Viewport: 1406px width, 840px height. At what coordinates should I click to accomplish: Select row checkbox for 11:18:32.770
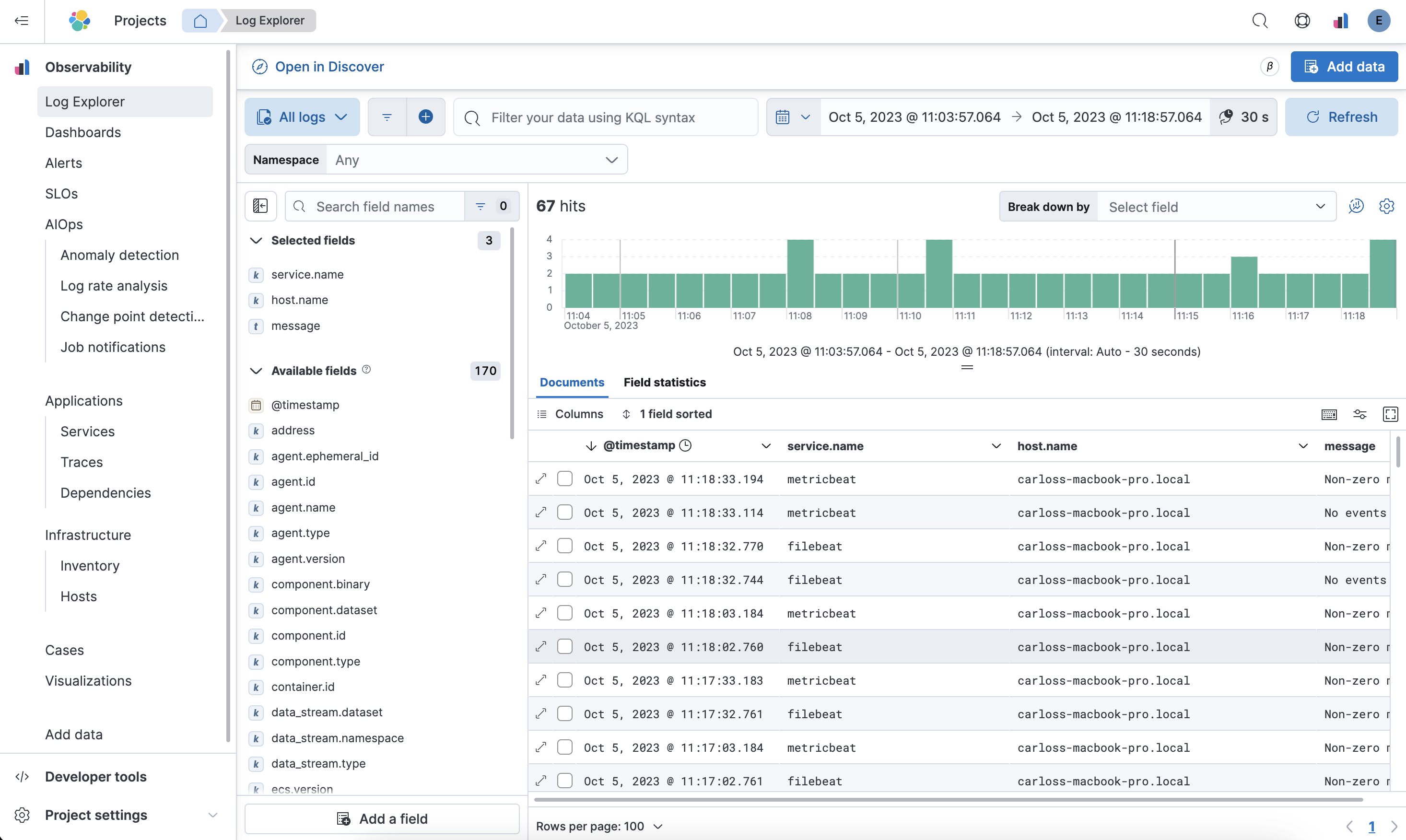point(565,546)
